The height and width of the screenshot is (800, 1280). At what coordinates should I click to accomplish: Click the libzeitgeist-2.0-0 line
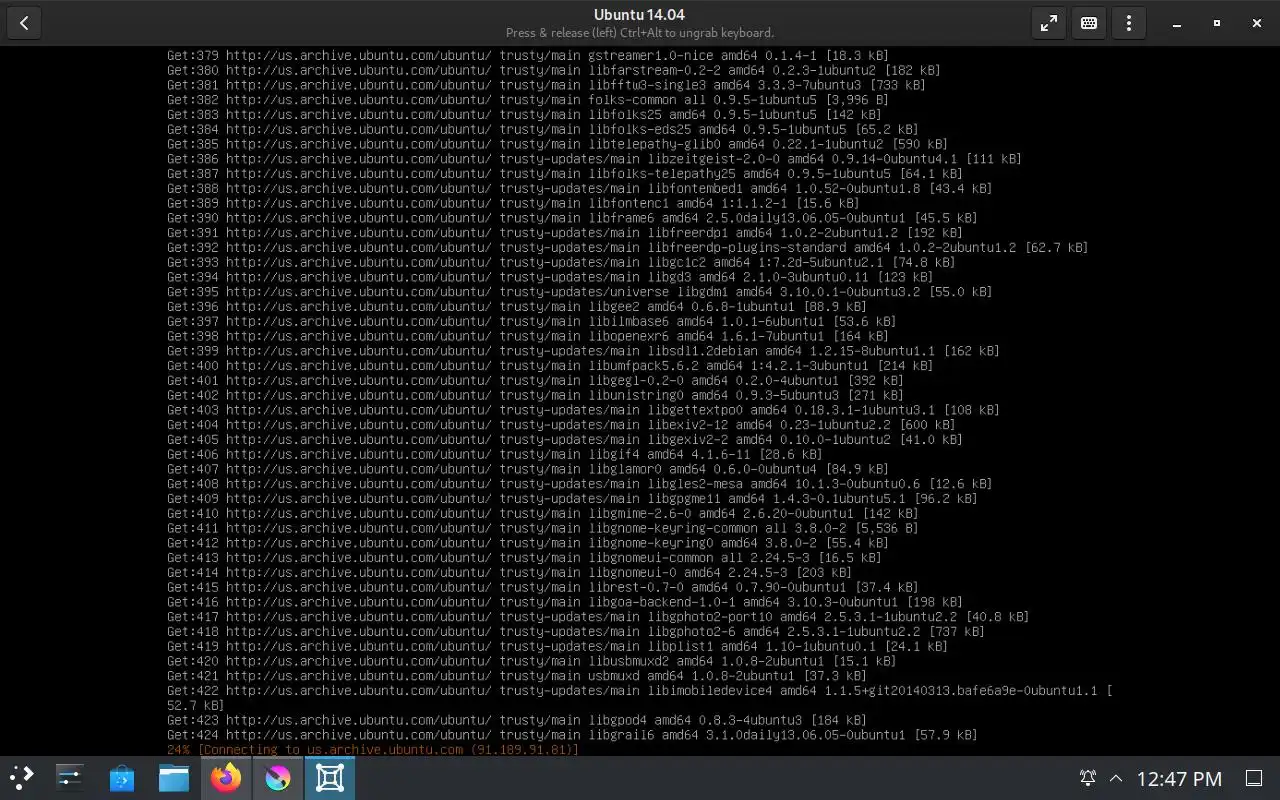click(x=594, y=159)
